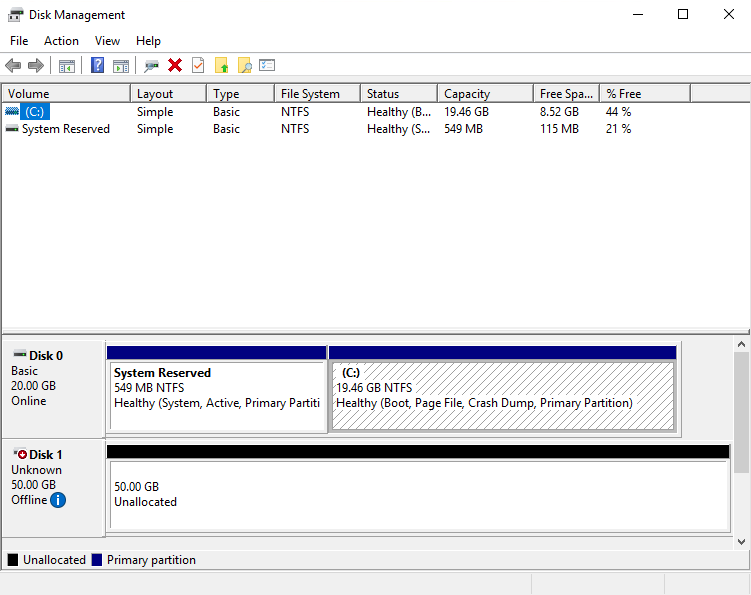Click the graphical view scroll up arrow
751x595 pixels.
tap(741, 344)
